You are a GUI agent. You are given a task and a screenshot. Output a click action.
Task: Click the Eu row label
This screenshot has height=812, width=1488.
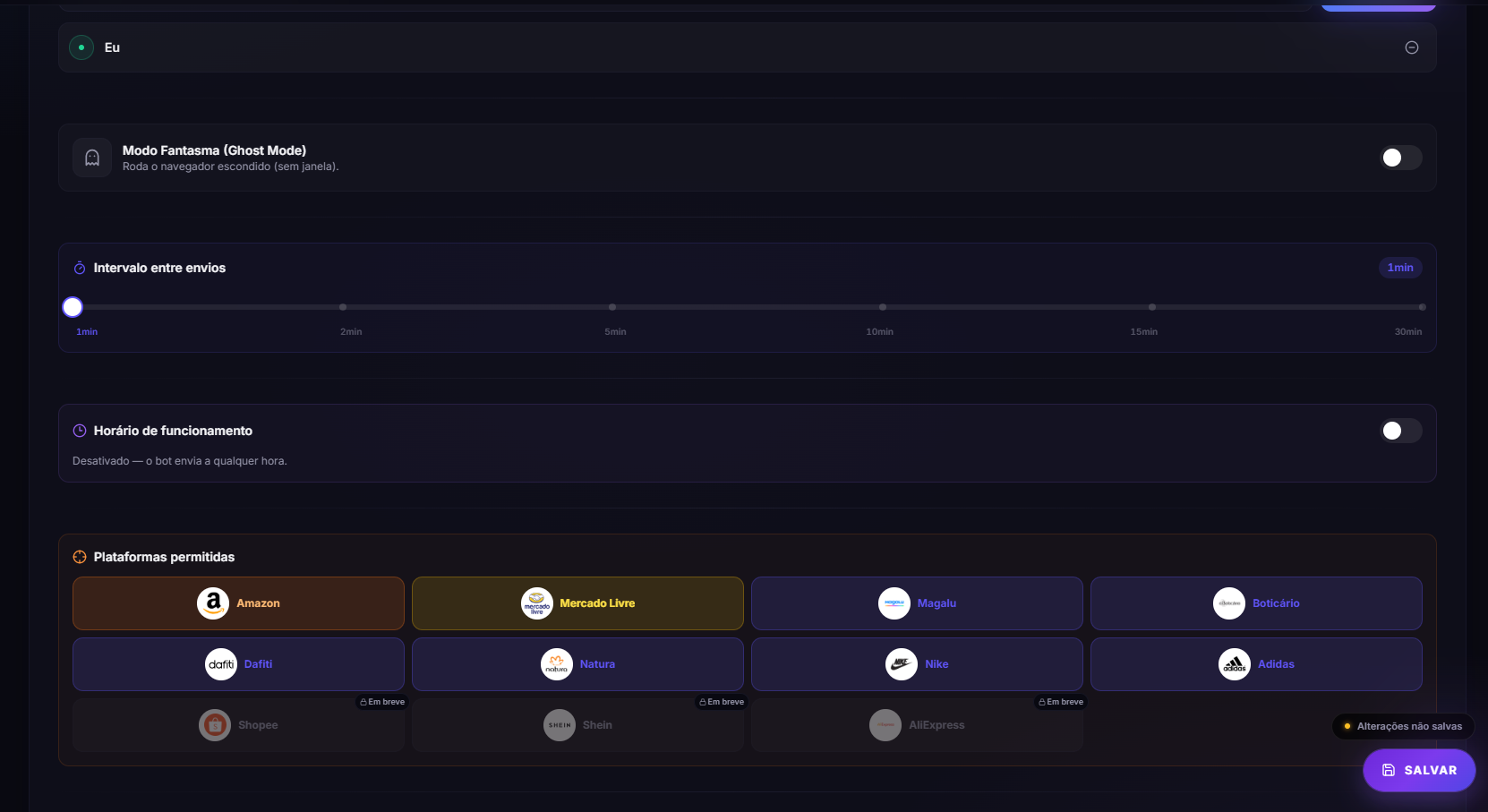[112, 47]
